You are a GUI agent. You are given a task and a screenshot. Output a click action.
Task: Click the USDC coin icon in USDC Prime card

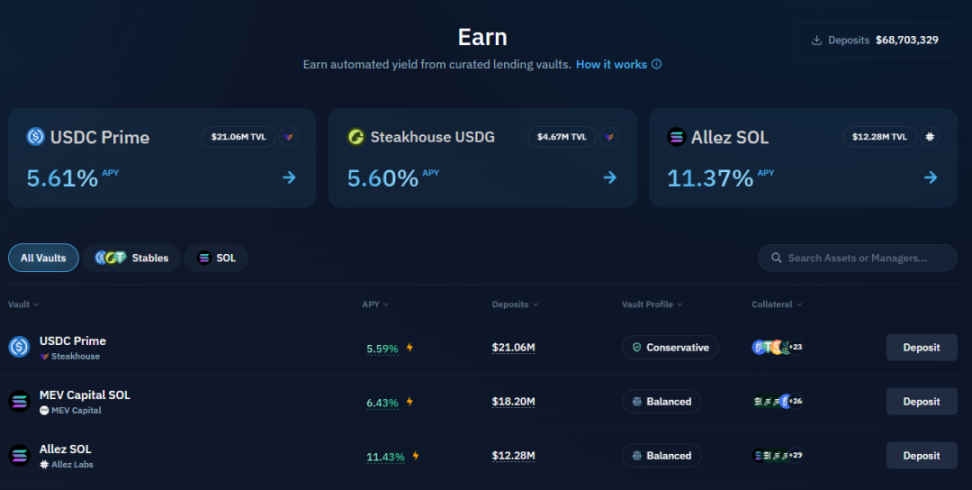35,136
